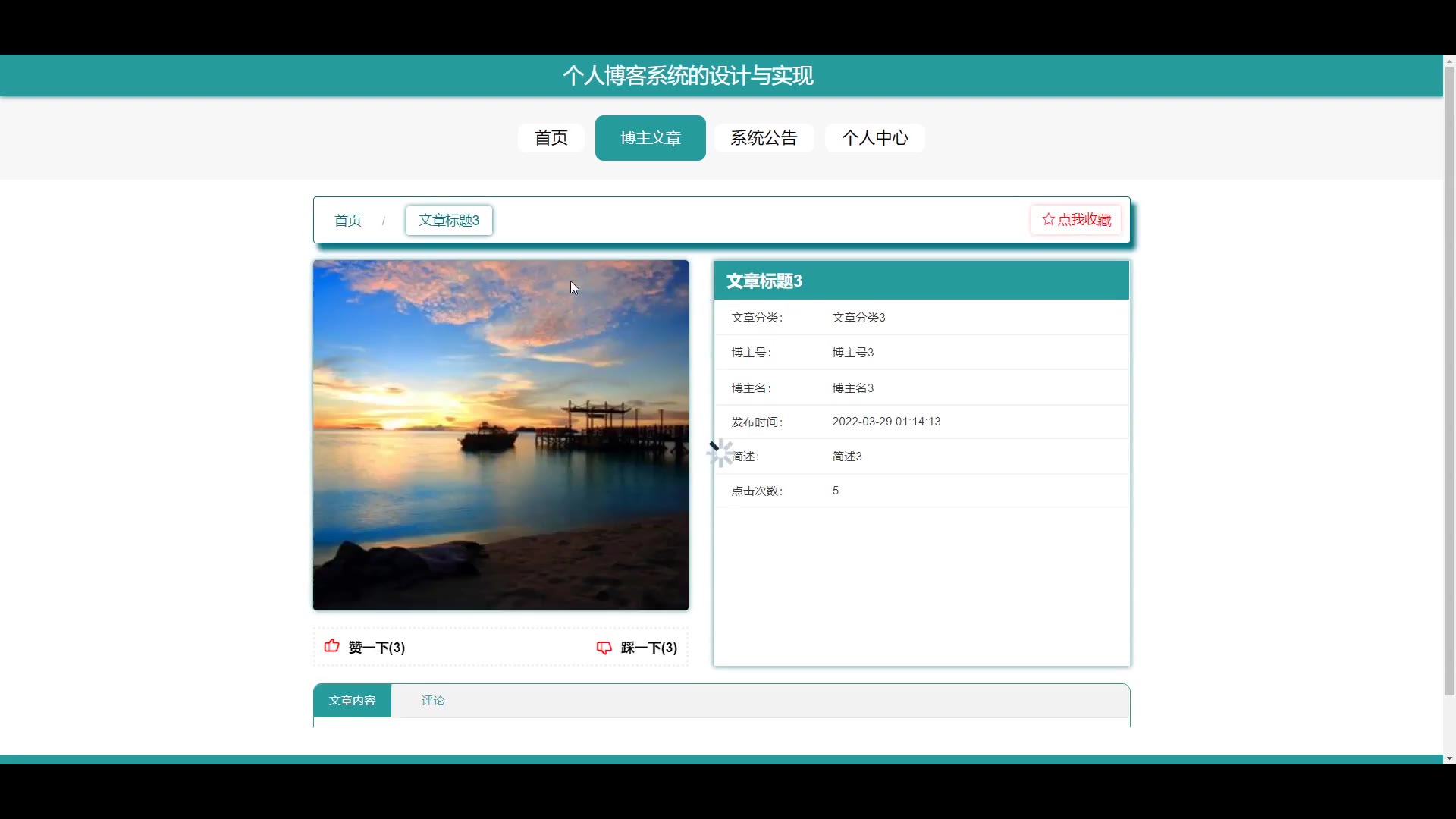The height and width of the screenshot is (819, 1456).
Task: Click the 文章标题3 breadcrumb item
Action: click(x=449, y=221)
